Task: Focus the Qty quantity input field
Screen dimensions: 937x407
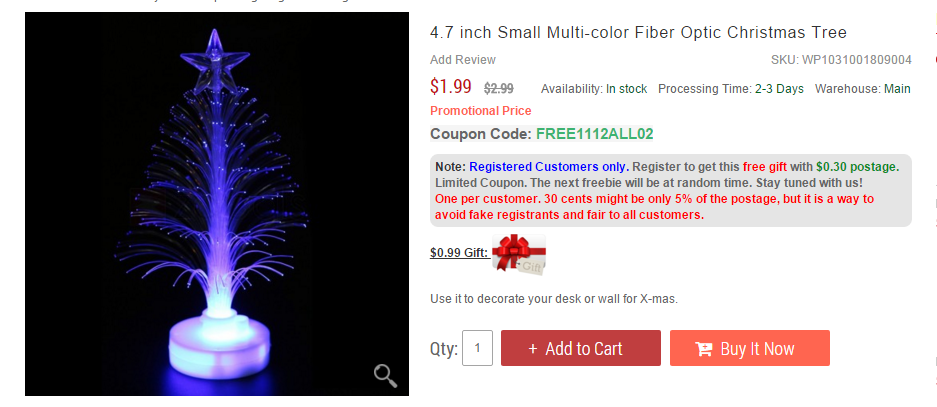Action: (477, 348)
